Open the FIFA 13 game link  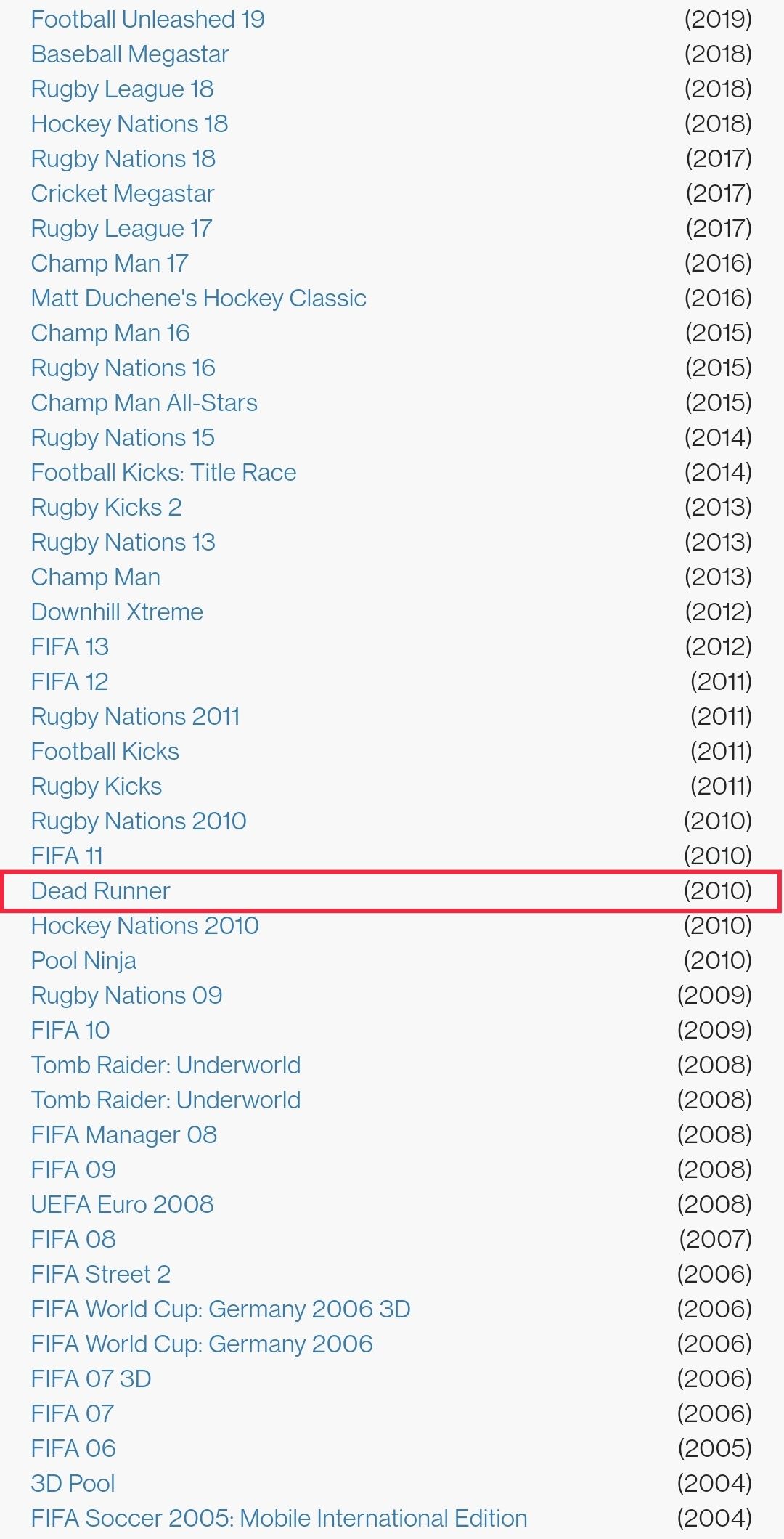coord(70,647)
